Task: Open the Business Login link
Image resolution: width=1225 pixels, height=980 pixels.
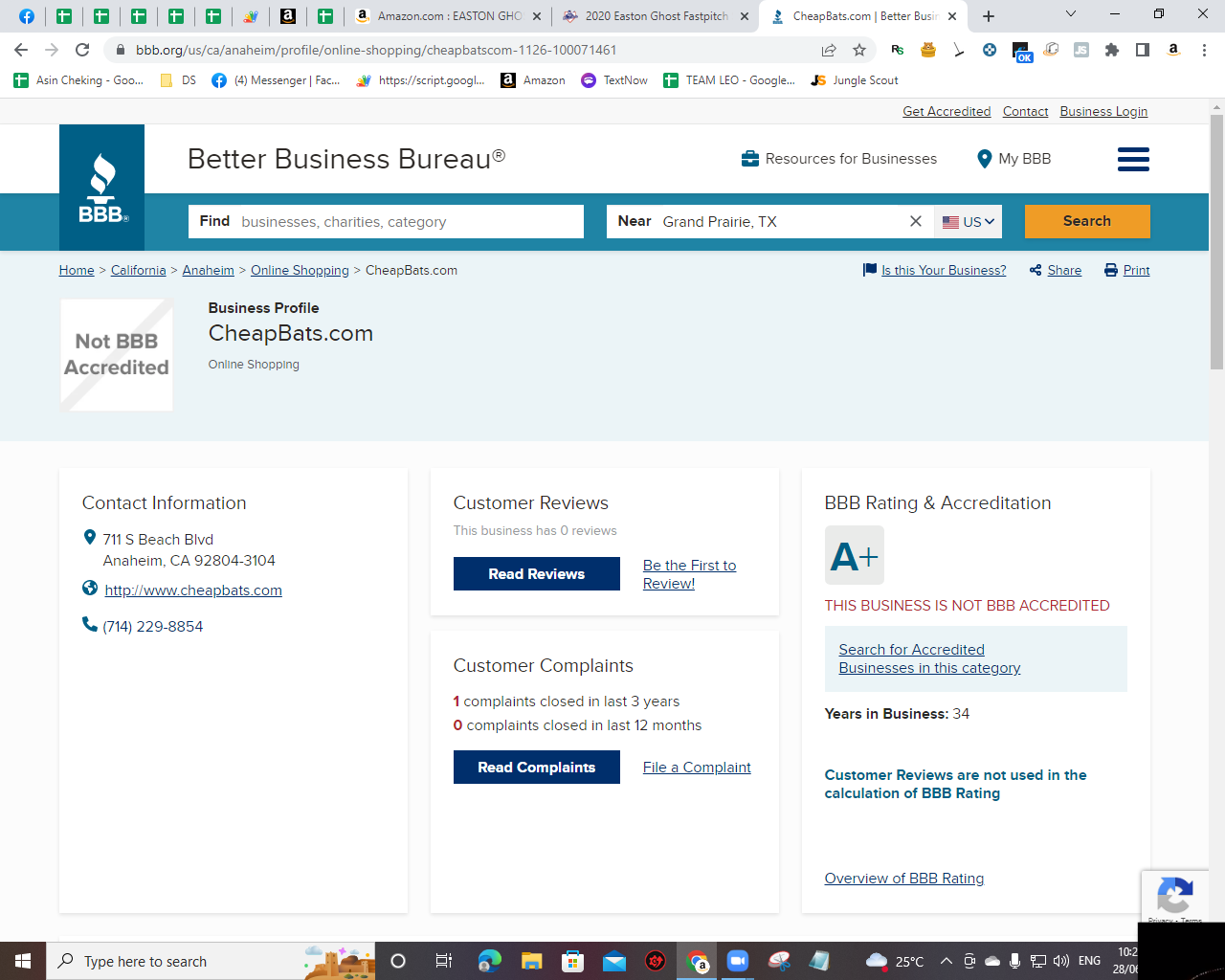Action: point(1103,111)
